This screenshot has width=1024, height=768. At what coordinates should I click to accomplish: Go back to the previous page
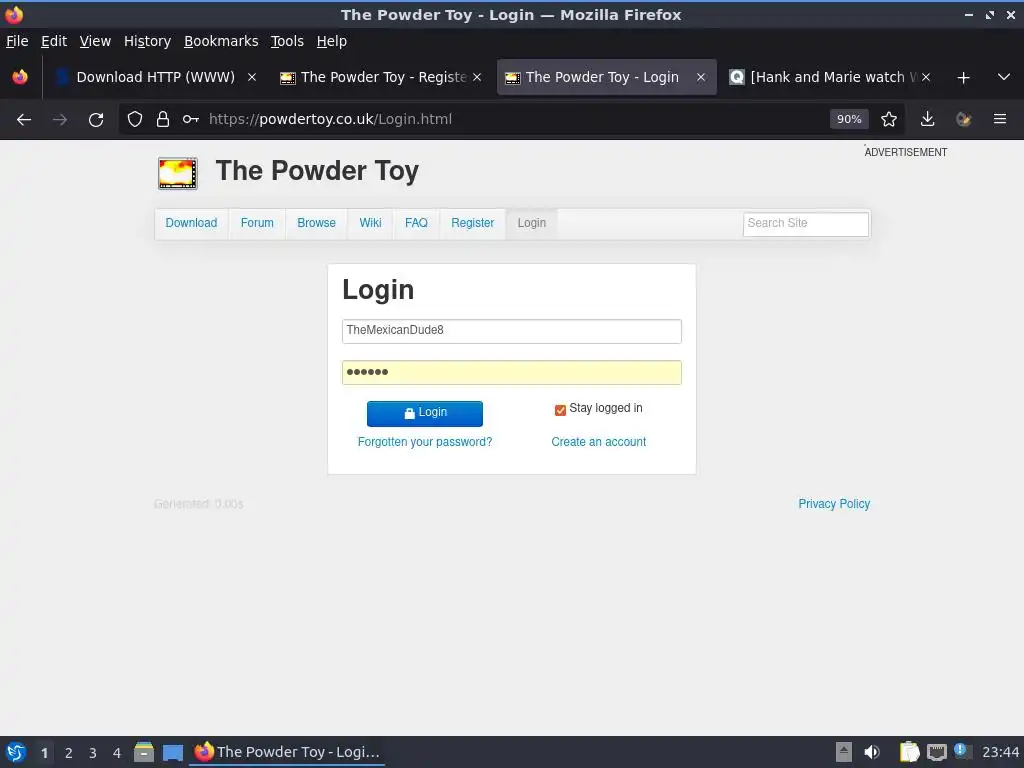(24, 120)
